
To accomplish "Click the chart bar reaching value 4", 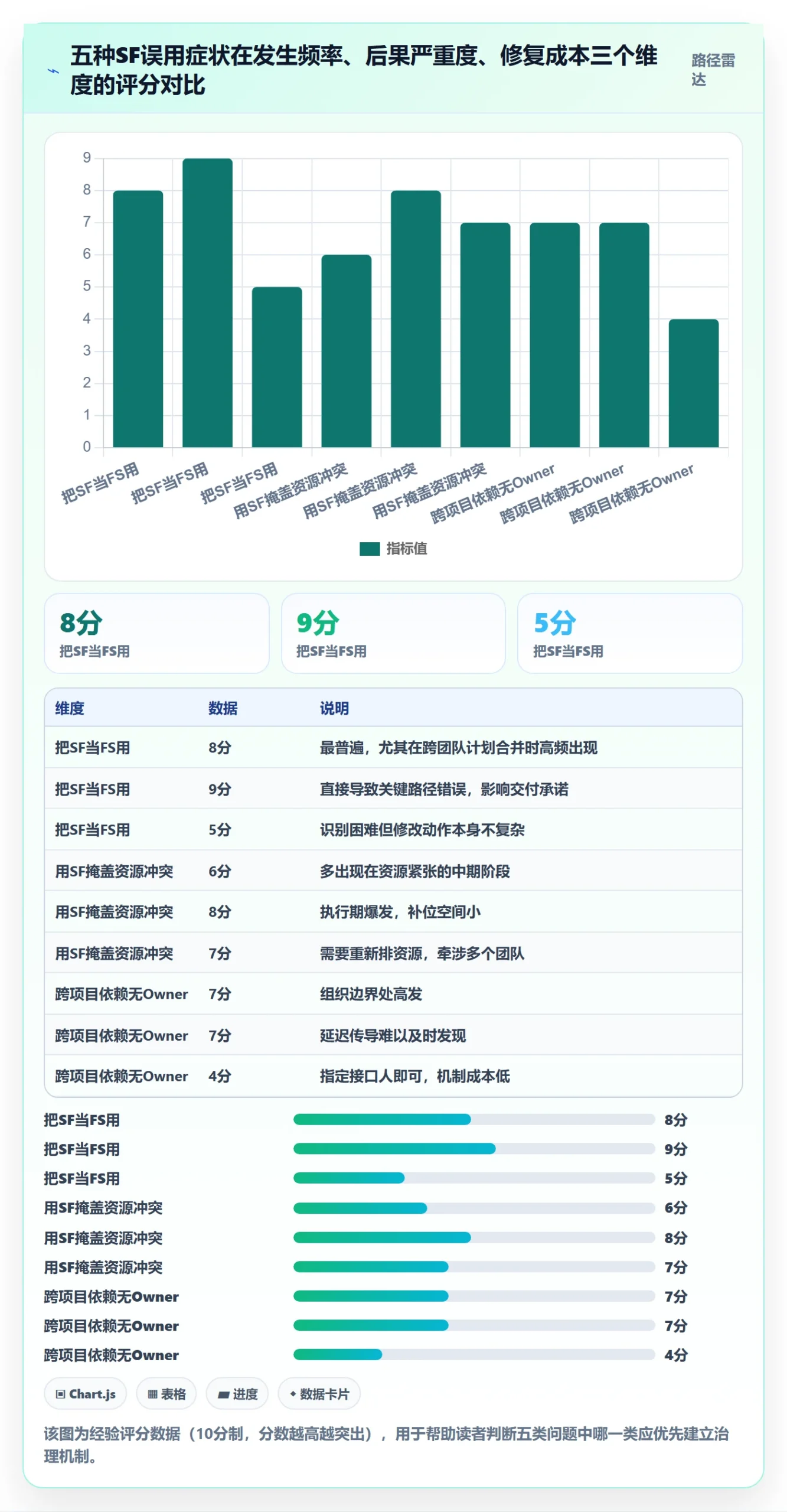I will click(694, 383).
